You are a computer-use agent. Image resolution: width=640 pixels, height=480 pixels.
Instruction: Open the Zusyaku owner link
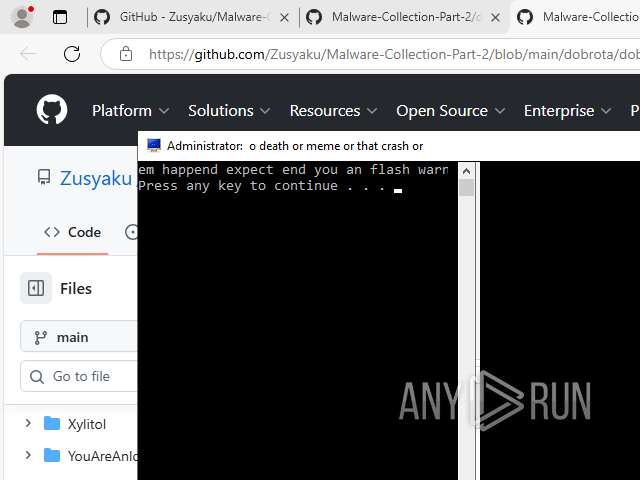tap(96, 179)
